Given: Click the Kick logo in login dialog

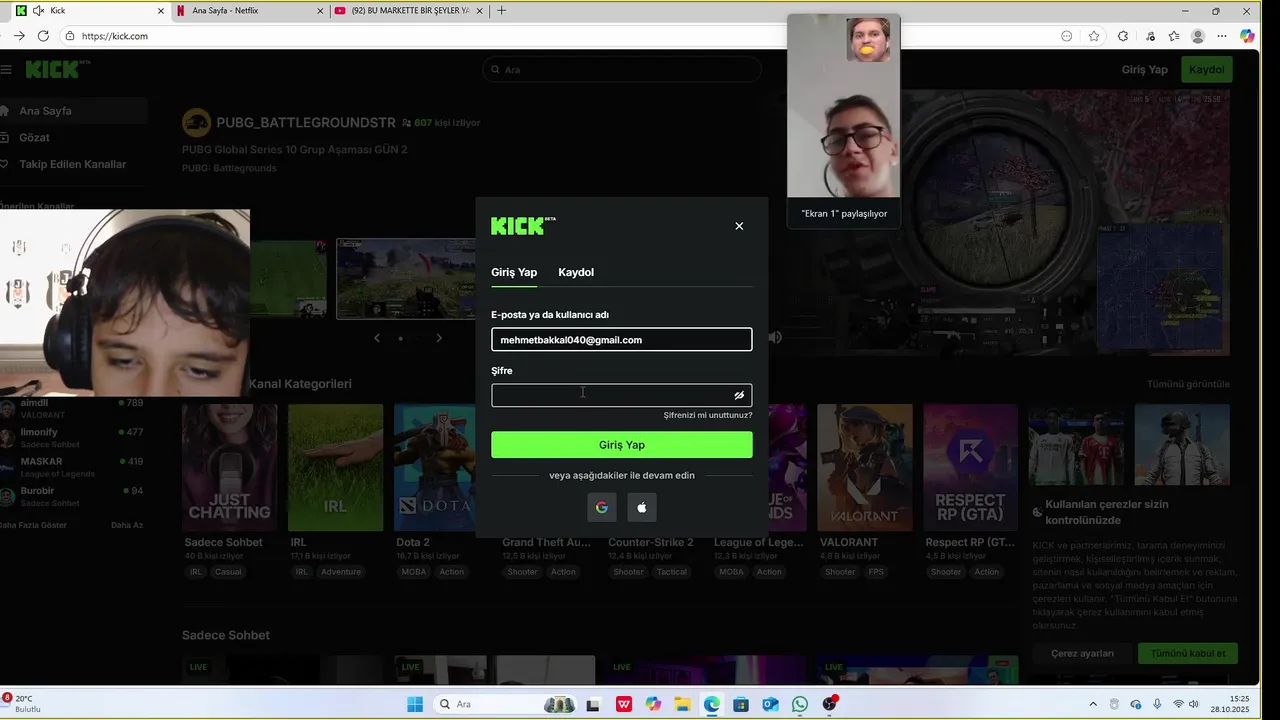Looking at the screenshot, I should click(523, 226).
